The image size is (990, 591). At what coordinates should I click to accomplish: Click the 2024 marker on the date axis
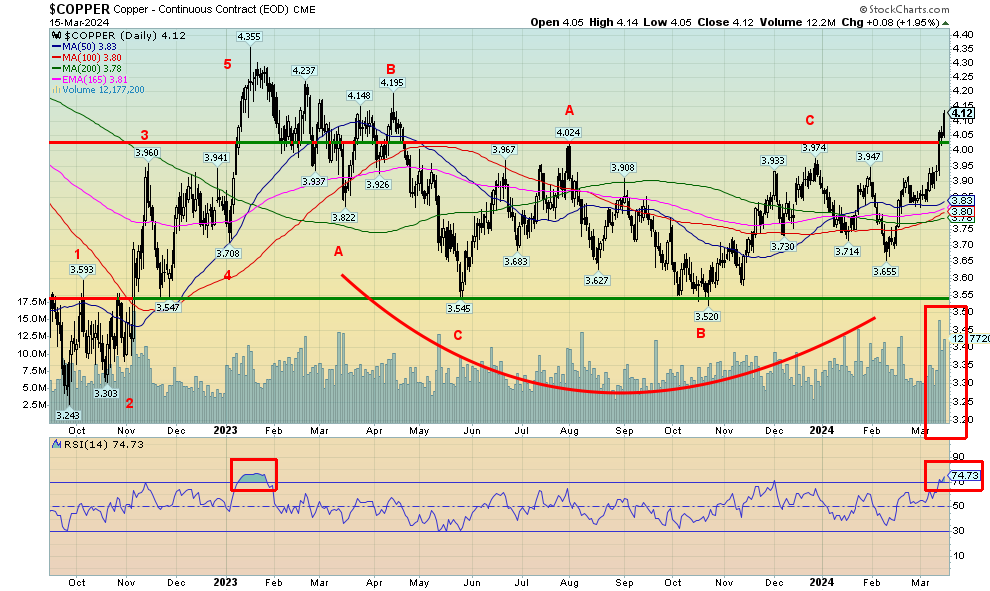coord(824,582)
